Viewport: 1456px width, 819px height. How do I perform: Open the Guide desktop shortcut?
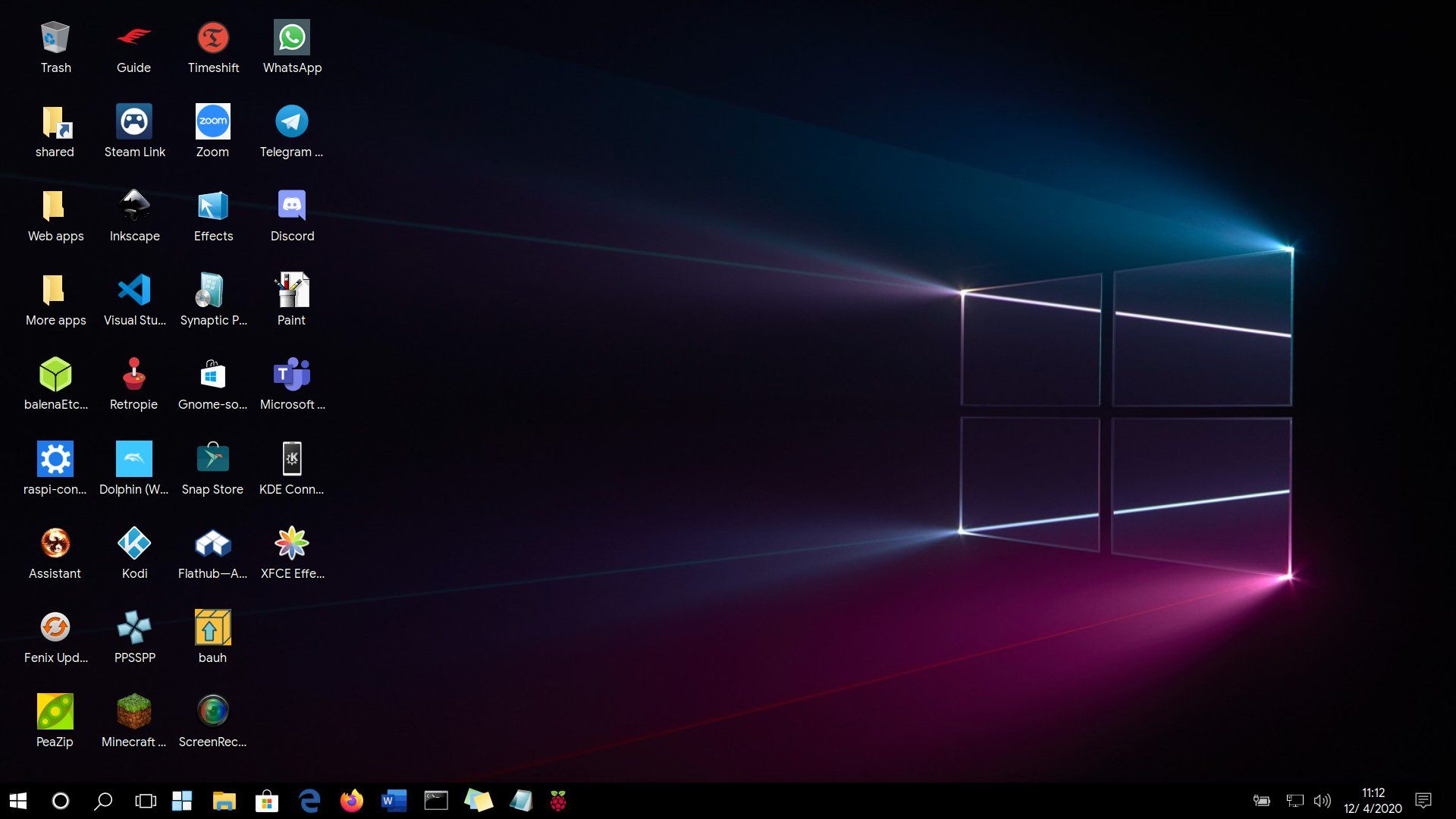134,38
